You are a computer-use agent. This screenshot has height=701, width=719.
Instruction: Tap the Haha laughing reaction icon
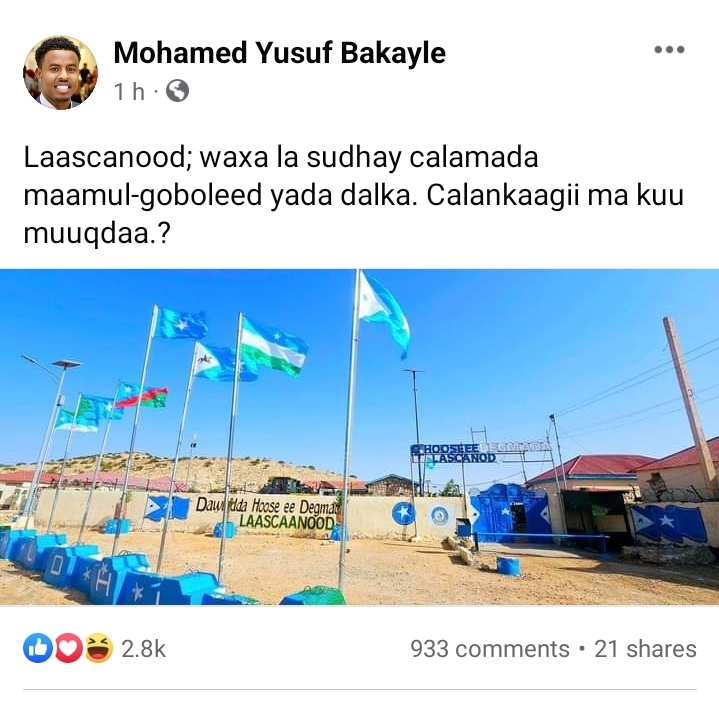point(98,648)
